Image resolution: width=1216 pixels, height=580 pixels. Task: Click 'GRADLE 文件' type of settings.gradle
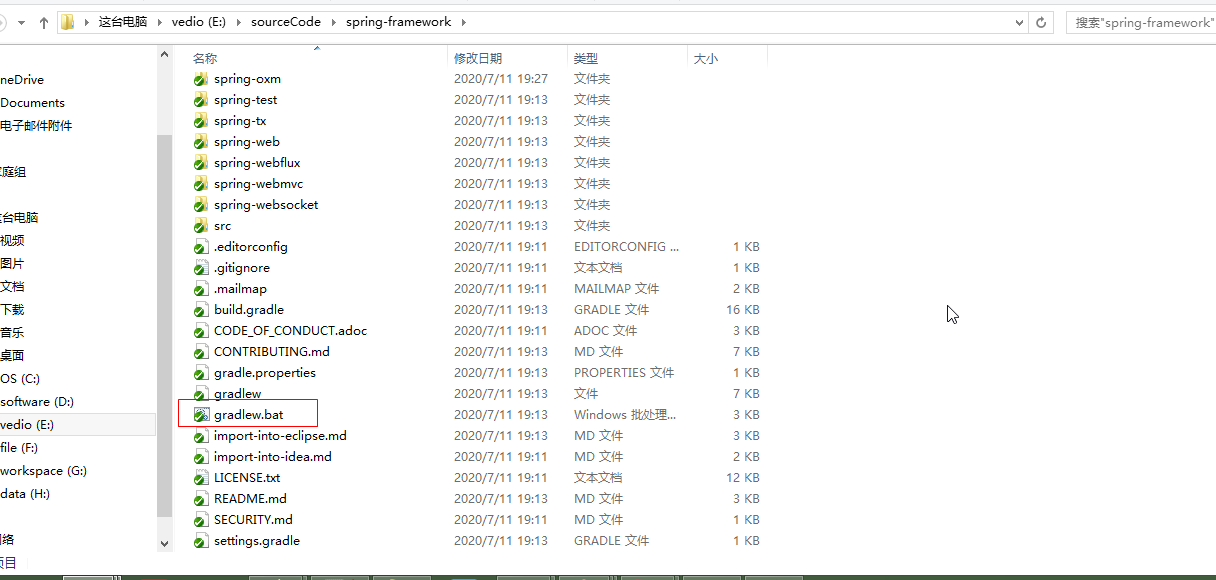[x=611, y=541]
